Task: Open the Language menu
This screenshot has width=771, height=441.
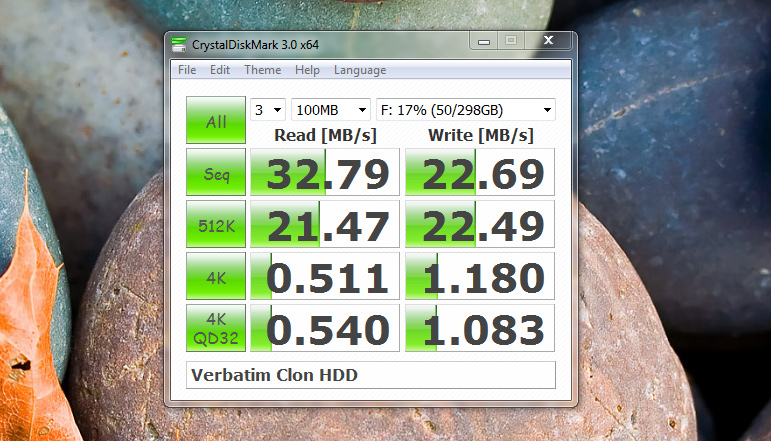Action: pos(360,70)
